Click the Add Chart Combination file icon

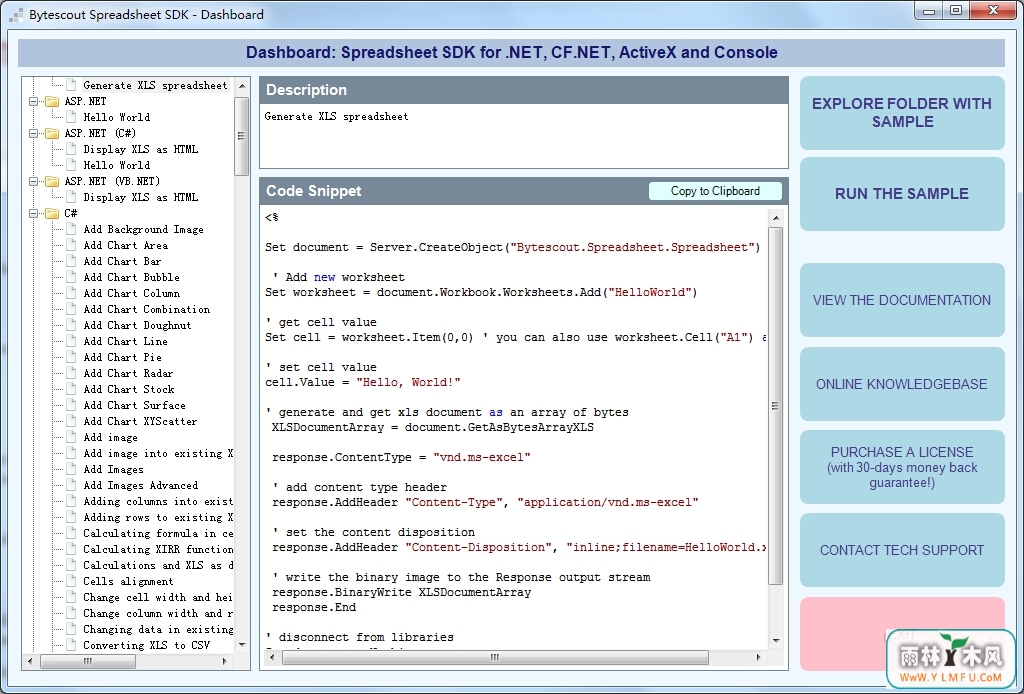click(71, 309)
